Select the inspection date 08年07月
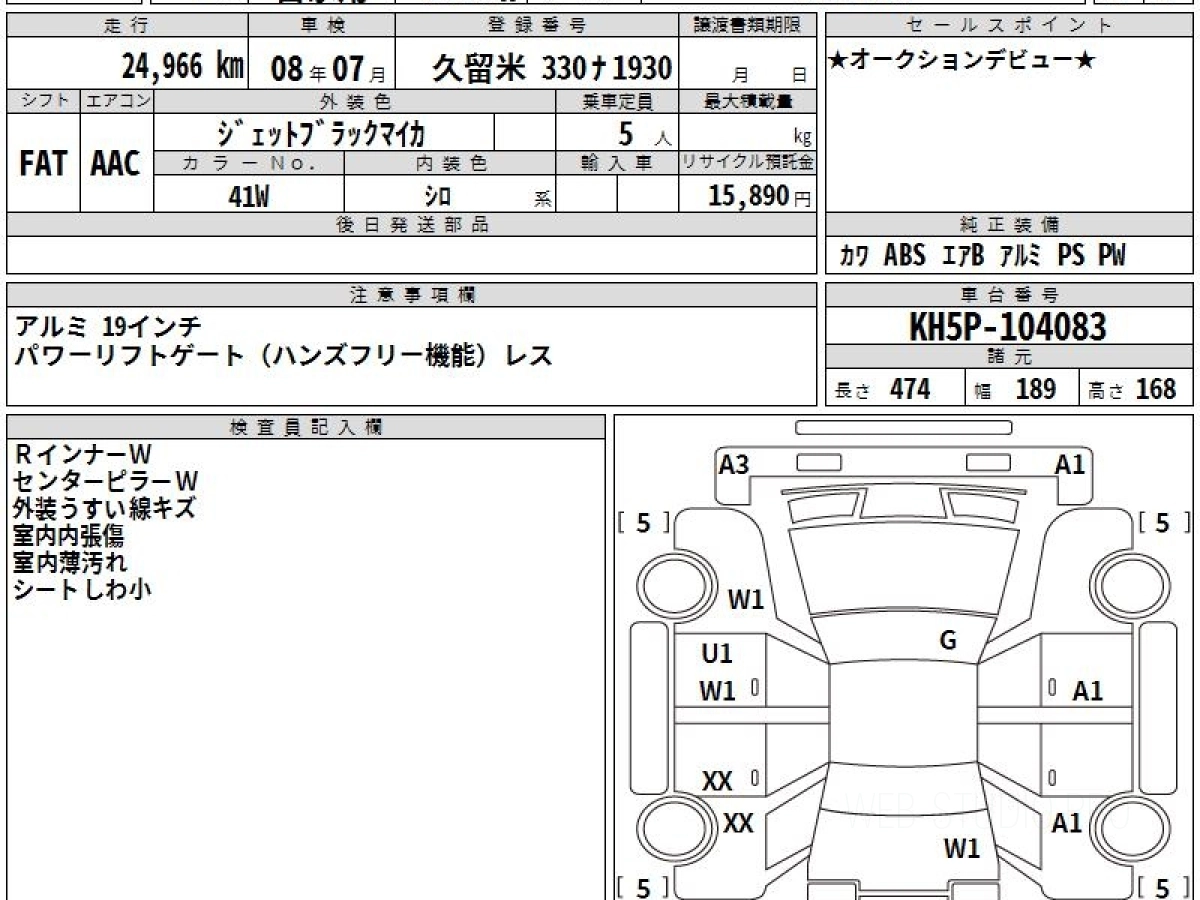This screenshot has width=1200, height=900. pos(328,69)
